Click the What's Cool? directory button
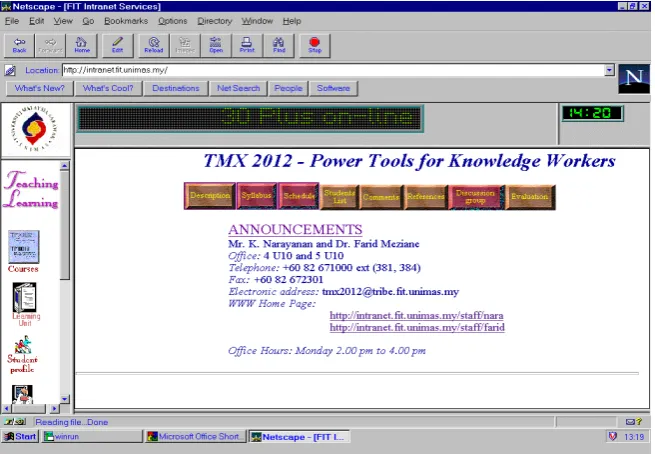 [x=108, y=89]
